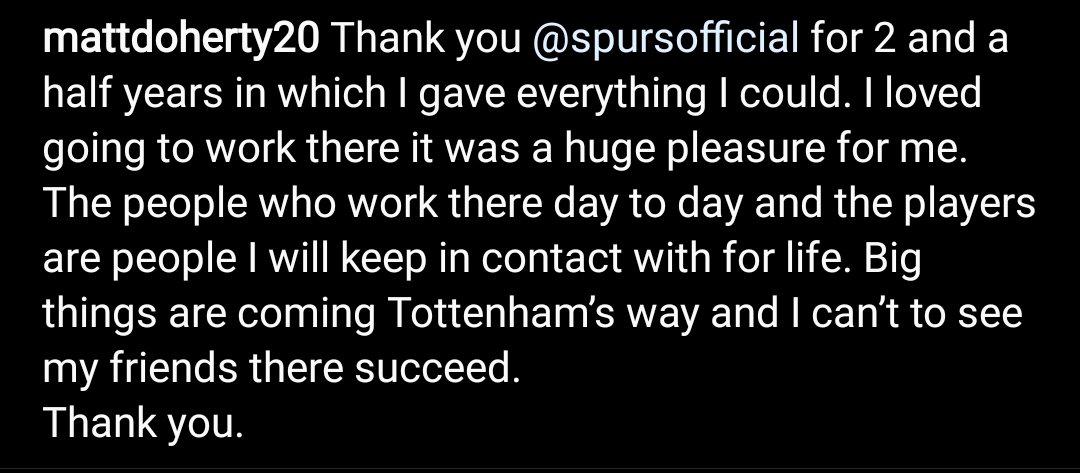Click the word "succeed." in caption
1080x473 pixels.
(x=435, y=370)
